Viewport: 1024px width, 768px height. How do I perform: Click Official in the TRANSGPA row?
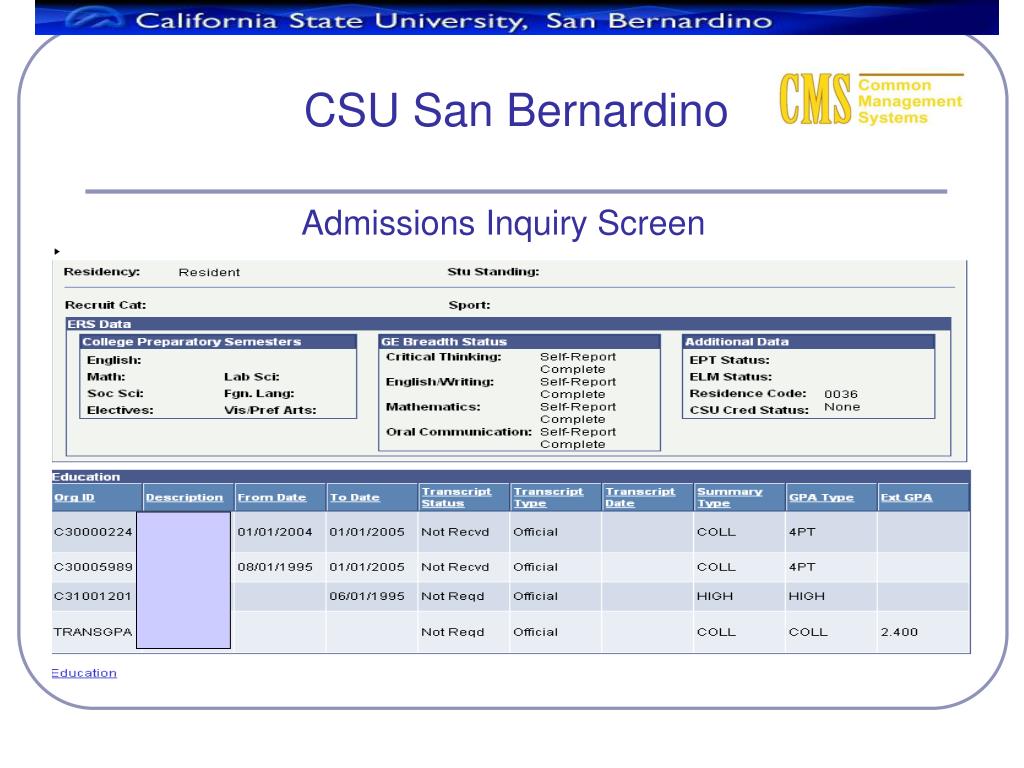click(536, 632)
